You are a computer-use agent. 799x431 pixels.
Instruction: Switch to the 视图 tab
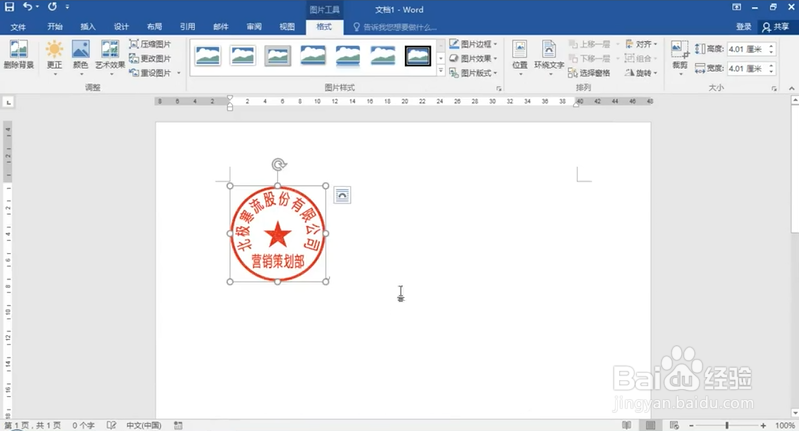tap(287, 26)
